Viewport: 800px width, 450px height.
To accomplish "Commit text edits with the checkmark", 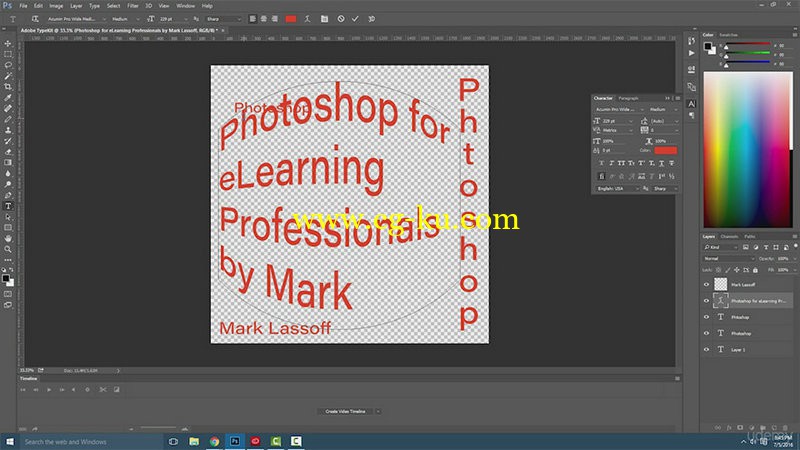I will tap(355, 19).
